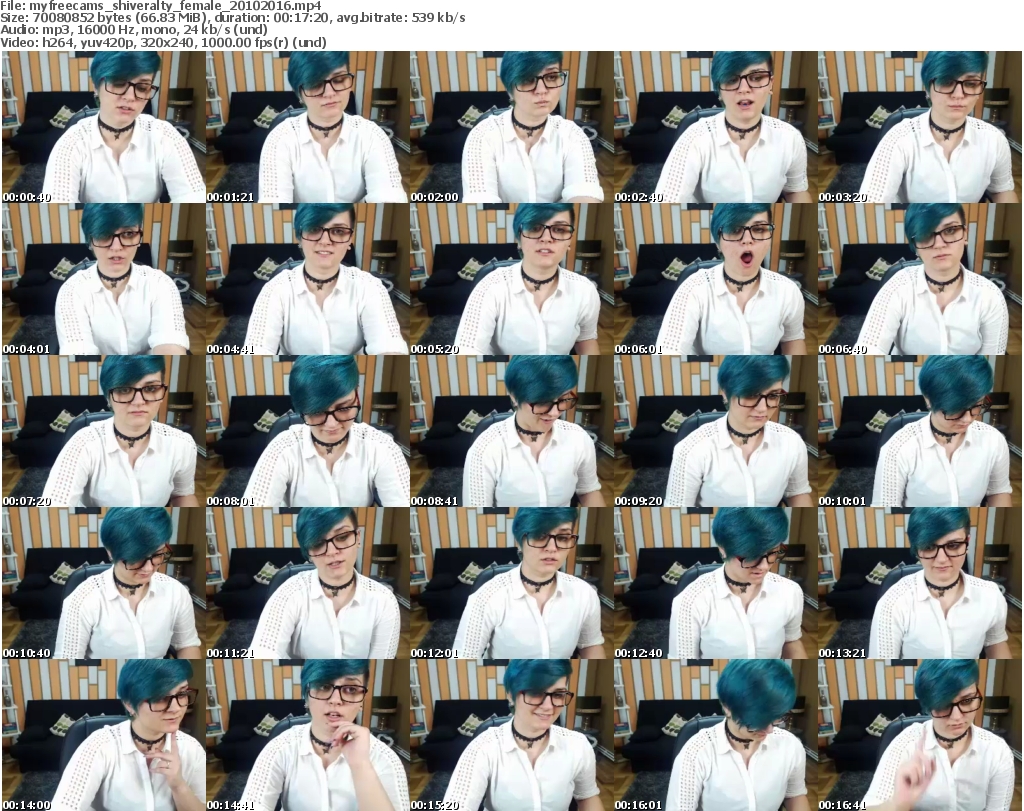Select thumbnail at timestamp 00:10:40
The image size is (1024, 811).
tap(104, 584)
